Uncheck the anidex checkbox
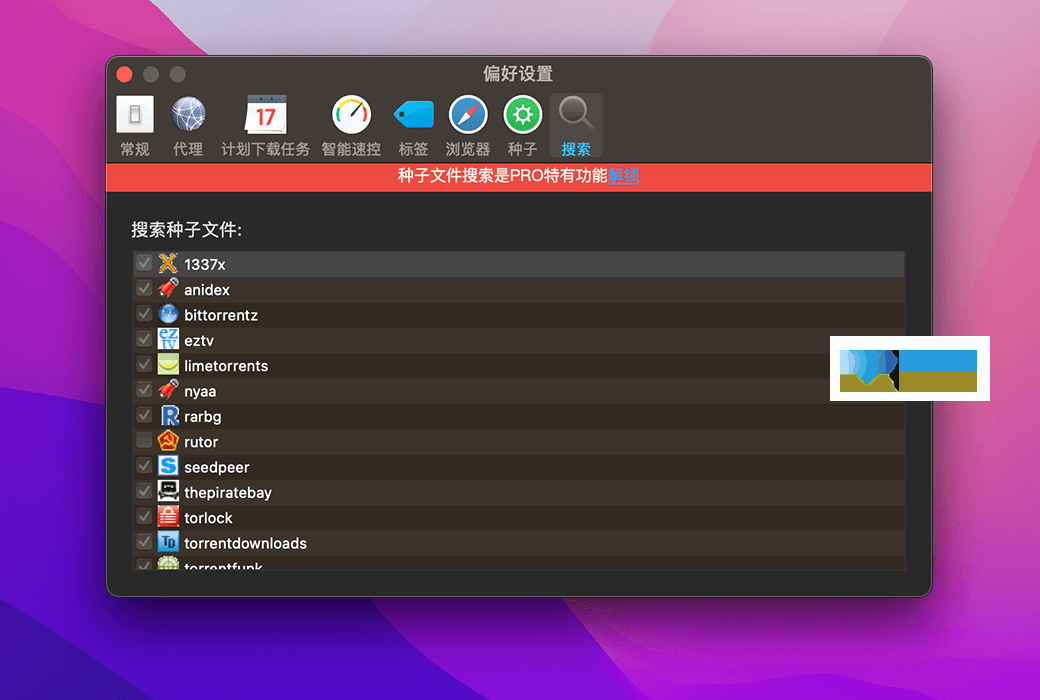This screenshot has width=1040, height=700. tap(144, 289)
